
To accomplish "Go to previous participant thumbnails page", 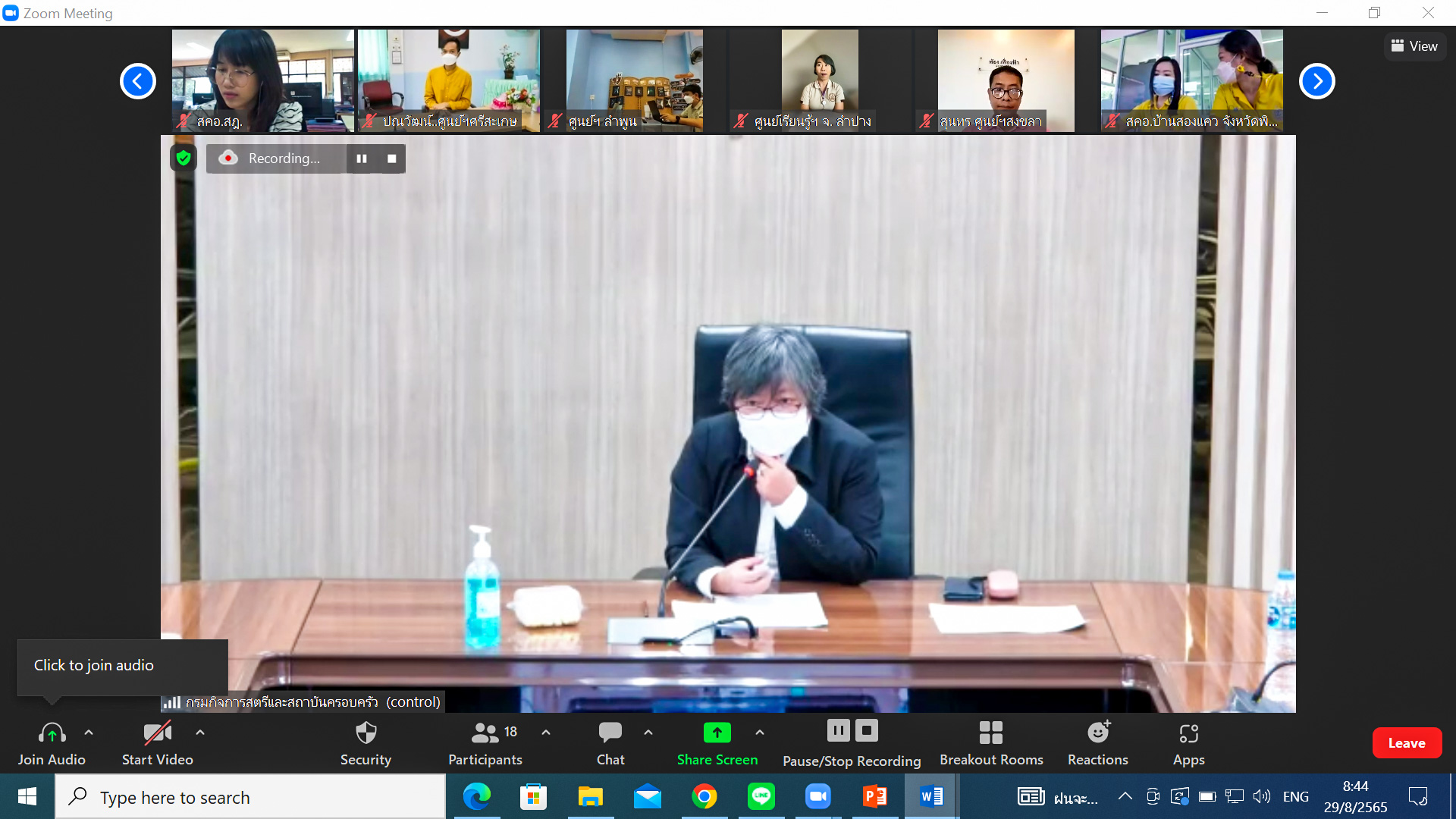I will click(138, 81).
